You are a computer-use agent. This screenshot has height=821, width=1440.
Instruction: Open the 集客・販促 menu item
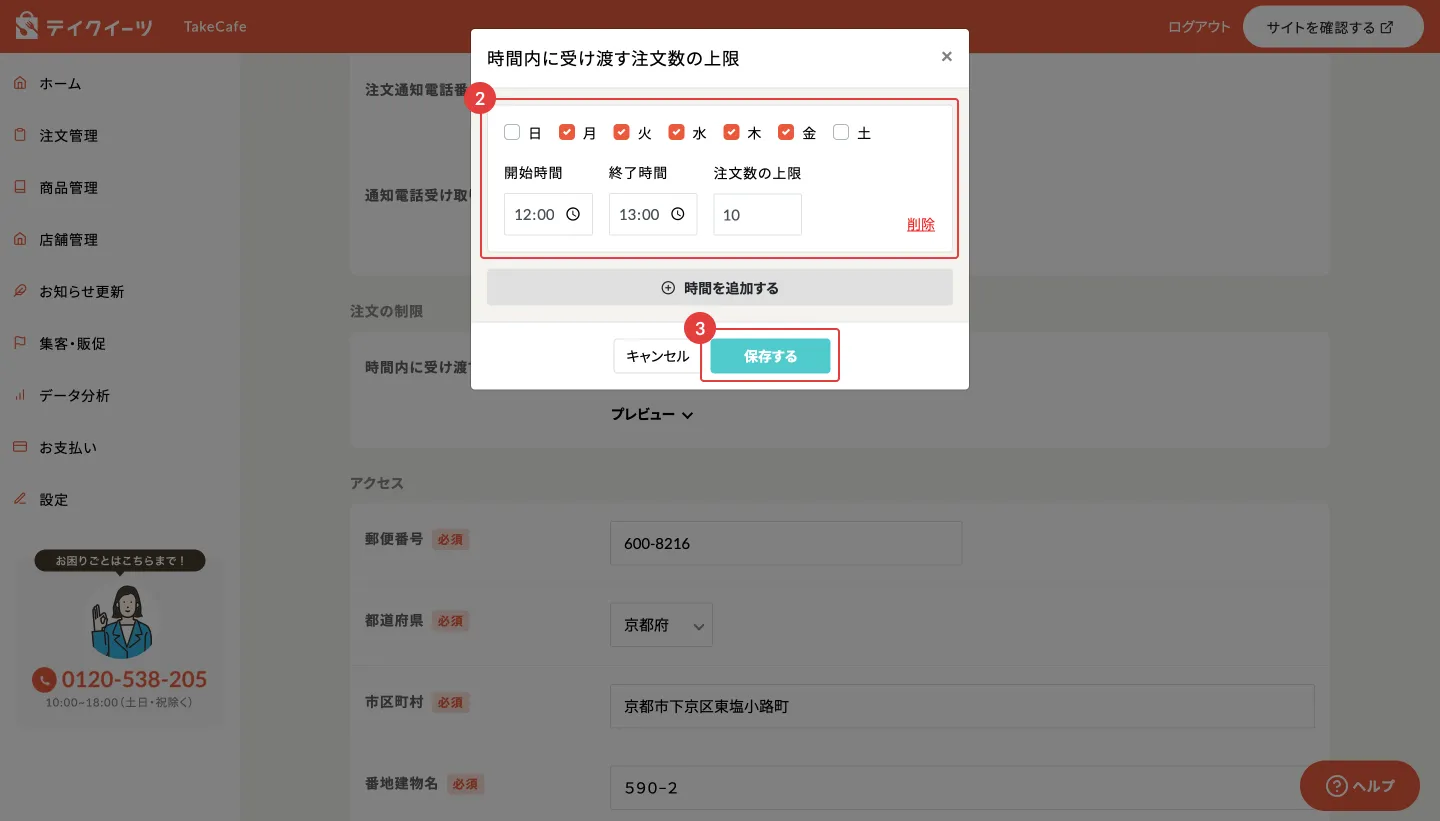[72, 344]
